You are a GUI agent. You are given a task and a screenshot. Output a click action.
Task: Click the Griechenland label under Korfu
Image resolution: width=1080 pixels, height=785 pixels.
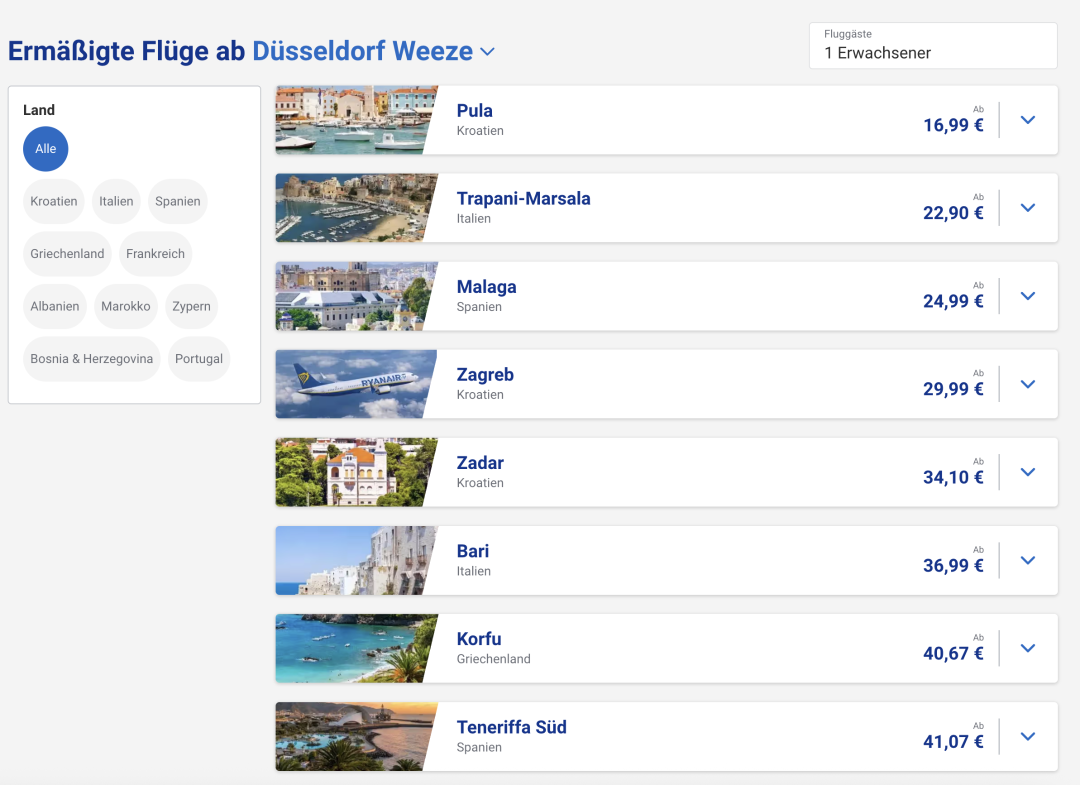point(493,659)
